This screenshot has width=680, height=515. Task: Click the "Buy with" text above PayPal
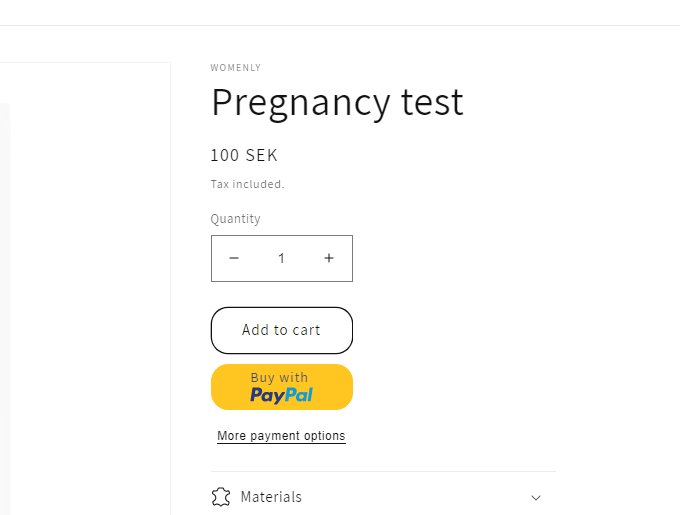click(279, 378)
